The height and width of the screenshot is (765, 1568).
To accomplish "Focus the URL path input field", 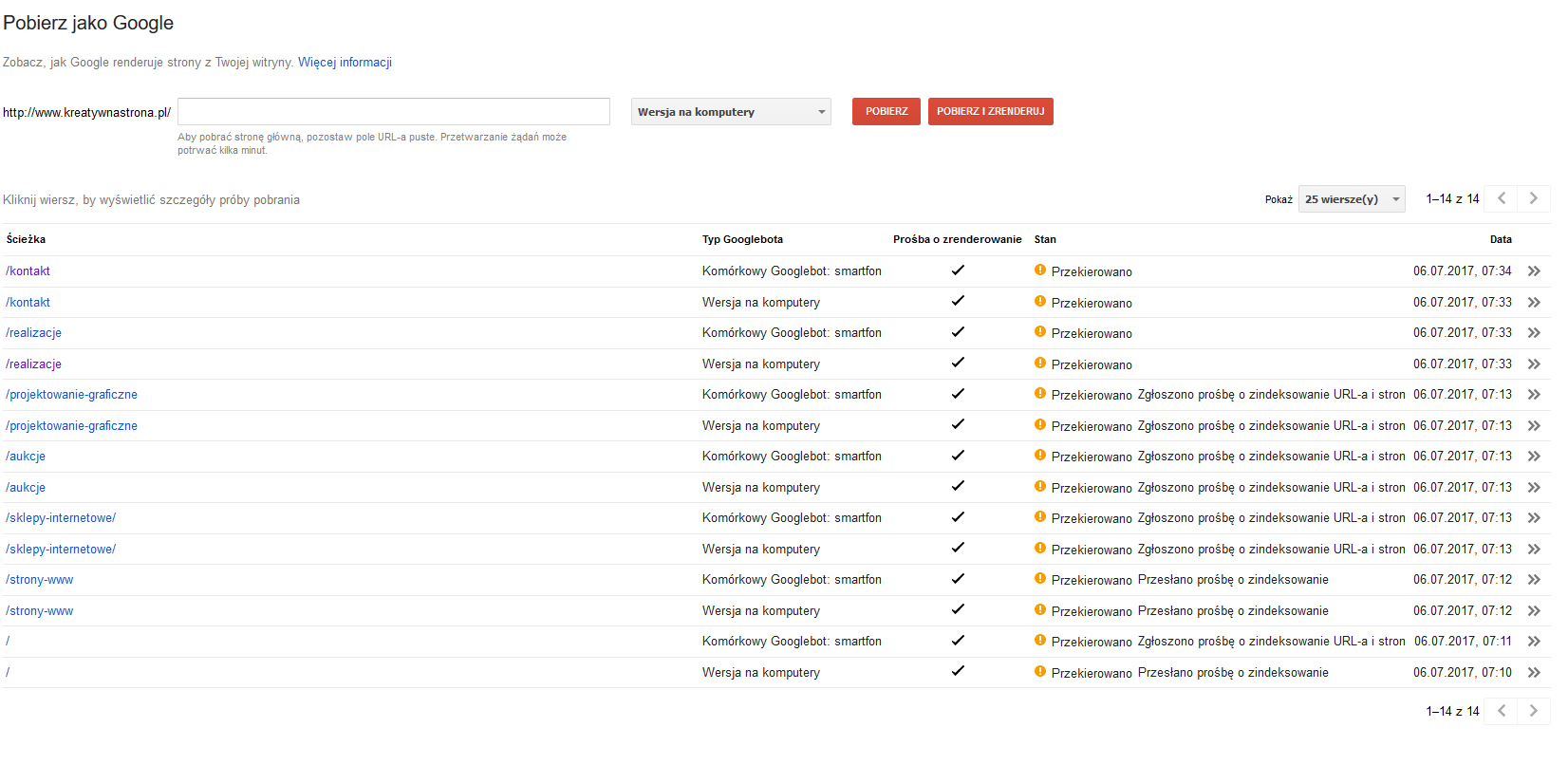I will coord(393,112).
